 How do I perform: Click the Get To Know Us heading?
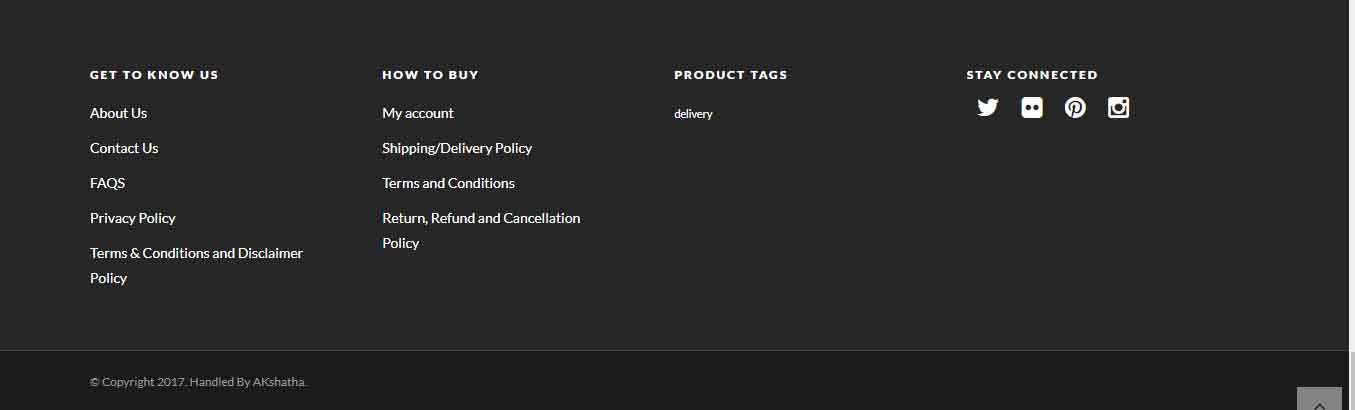pos(154,75)
